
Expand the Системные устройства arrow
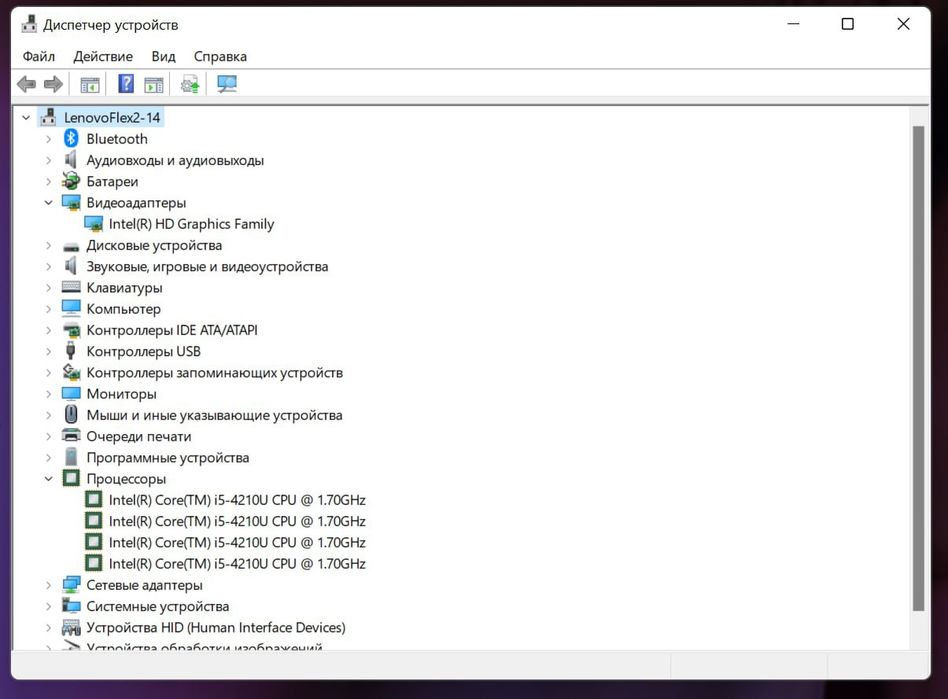[x=48, y=606]
